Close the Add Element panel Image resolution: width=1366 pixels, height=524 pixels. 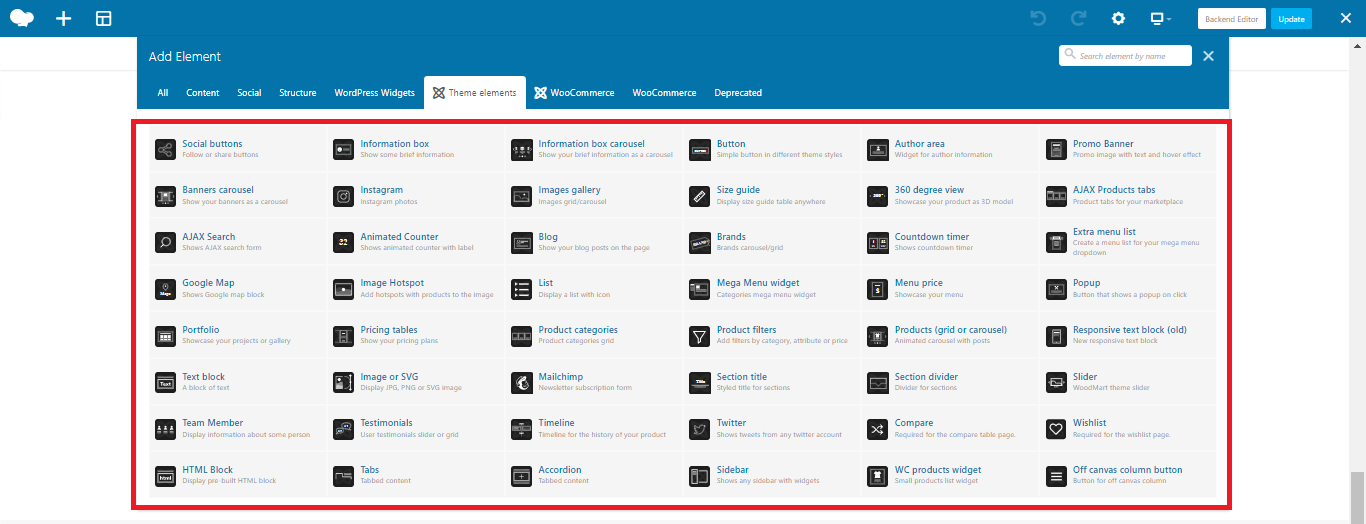tap(1208, 56)
